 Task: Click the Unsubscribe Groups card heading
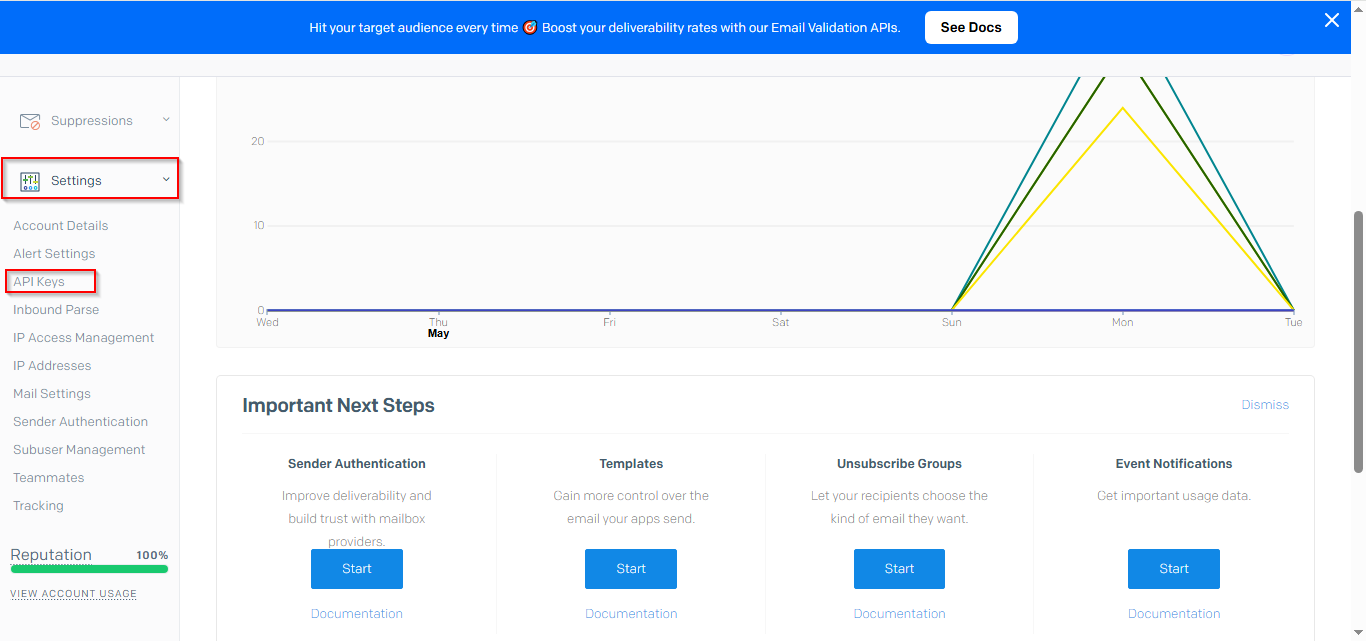click(899, 464)
